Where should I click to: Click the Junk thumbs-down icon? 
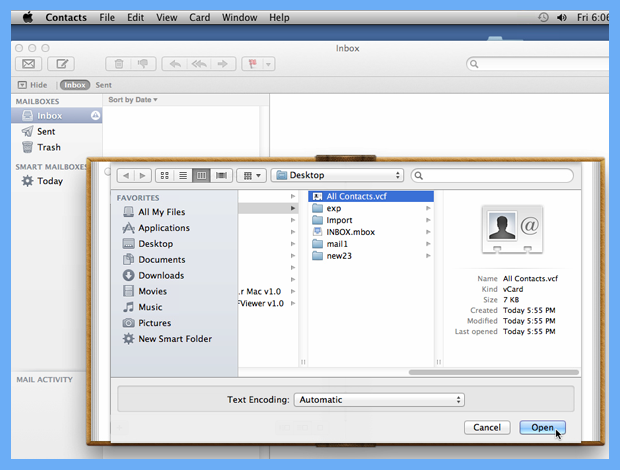click(143, 64)
